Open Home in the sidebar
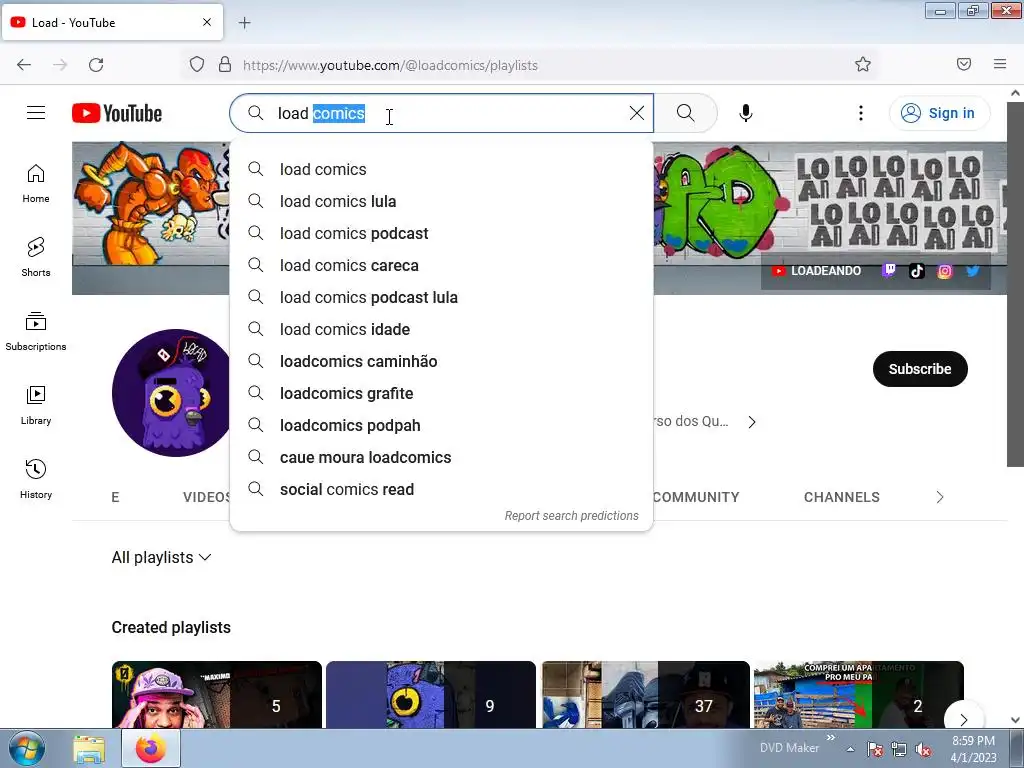This screenshot has height=768, width=1024. (x=36, y=184)
